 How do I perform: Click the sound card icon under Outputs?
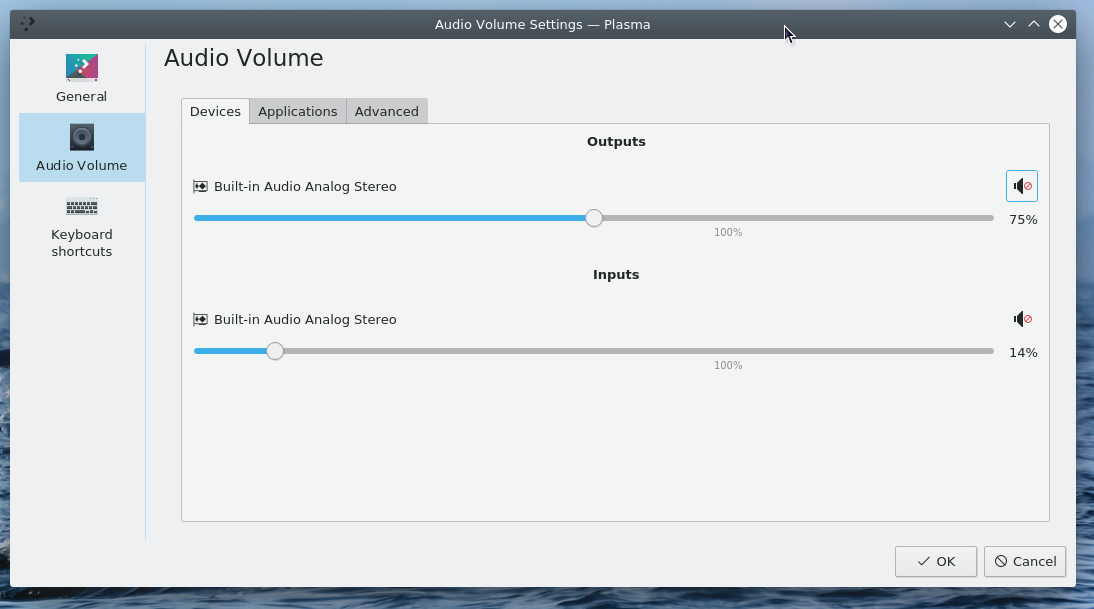coord(200,186)
